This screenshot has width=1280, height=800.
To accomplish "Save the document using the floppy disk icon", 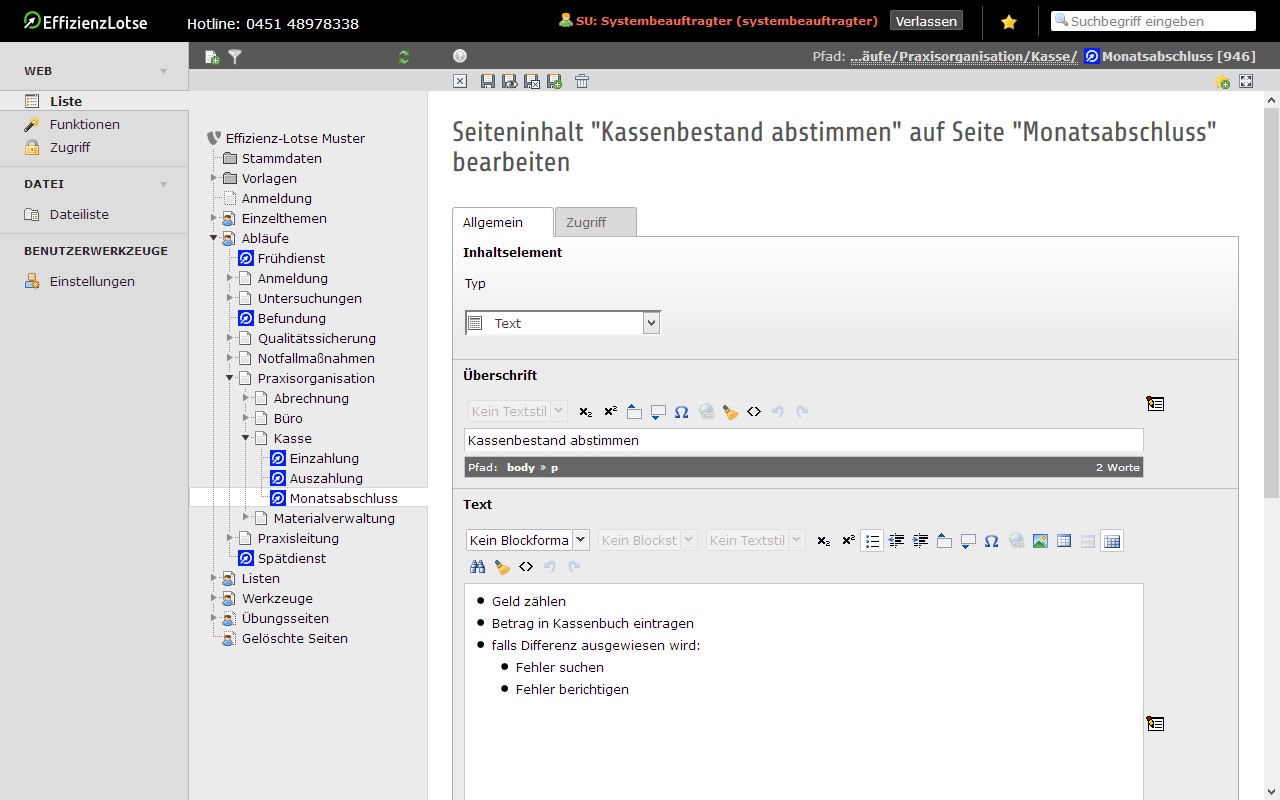I will pyautogui.click(x=488, y=81).
